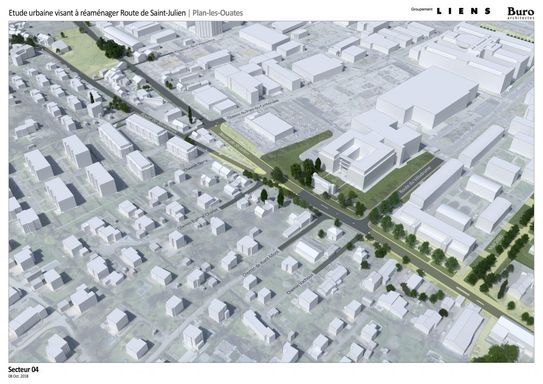Click the LIENS groupement logo
543x384 pixels.
[x=463, y=11]
